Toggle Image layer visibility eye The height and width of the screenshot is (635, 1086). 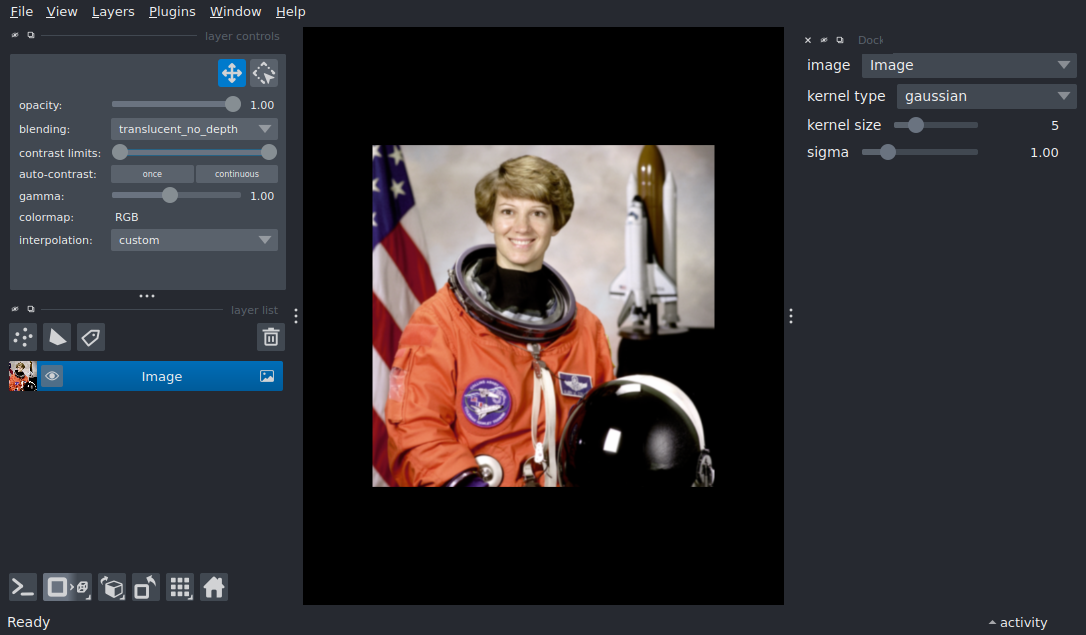point(52,376)
